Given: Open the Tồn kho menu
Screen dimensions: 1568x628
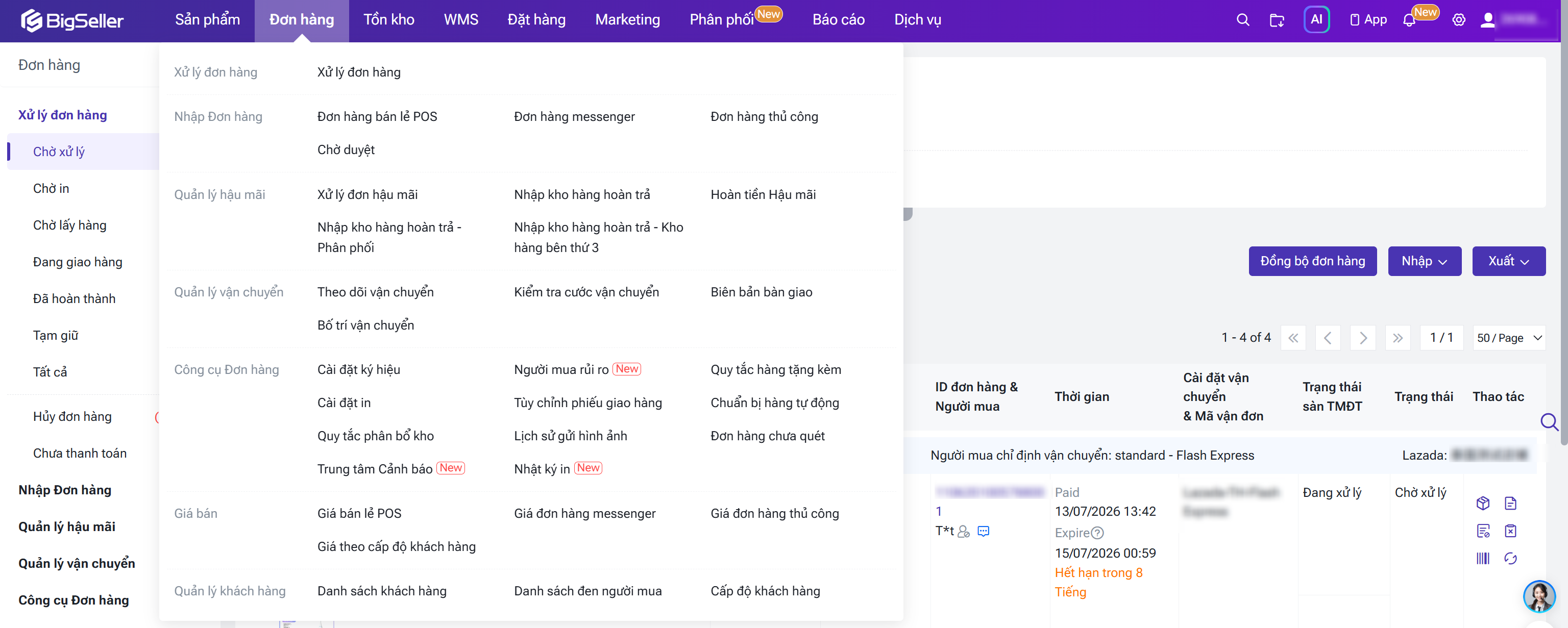Looking at the screenshot, I should 388,20.
